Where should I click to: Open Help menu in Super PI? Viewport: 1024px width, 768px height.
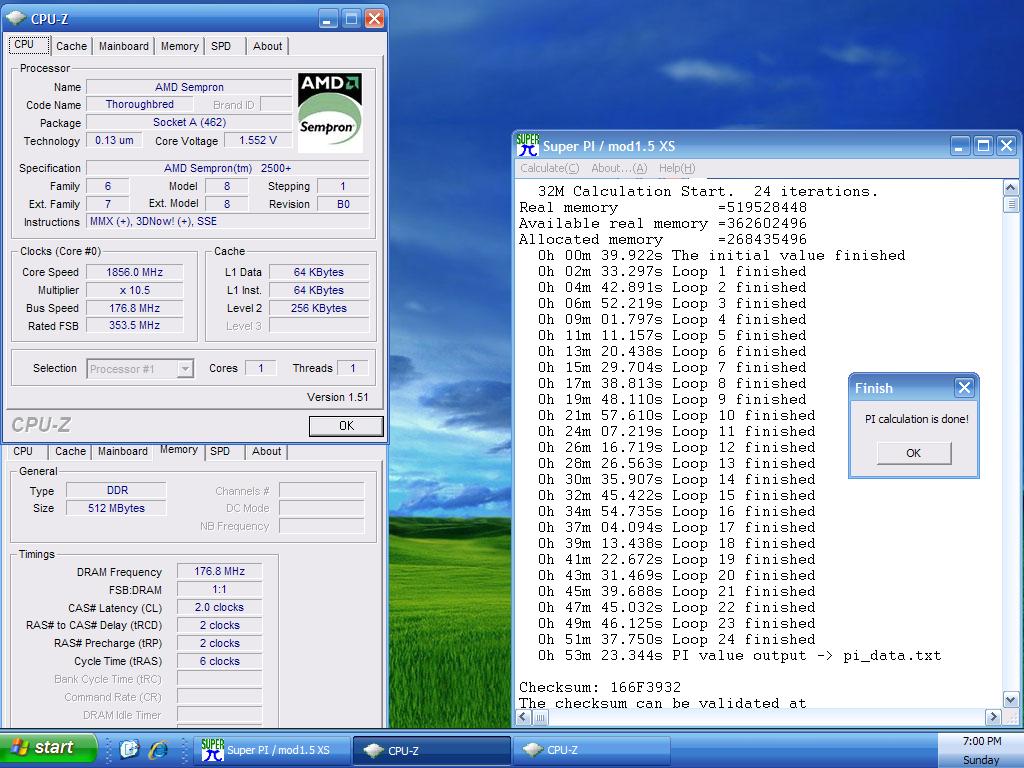(x=677, y=168)
